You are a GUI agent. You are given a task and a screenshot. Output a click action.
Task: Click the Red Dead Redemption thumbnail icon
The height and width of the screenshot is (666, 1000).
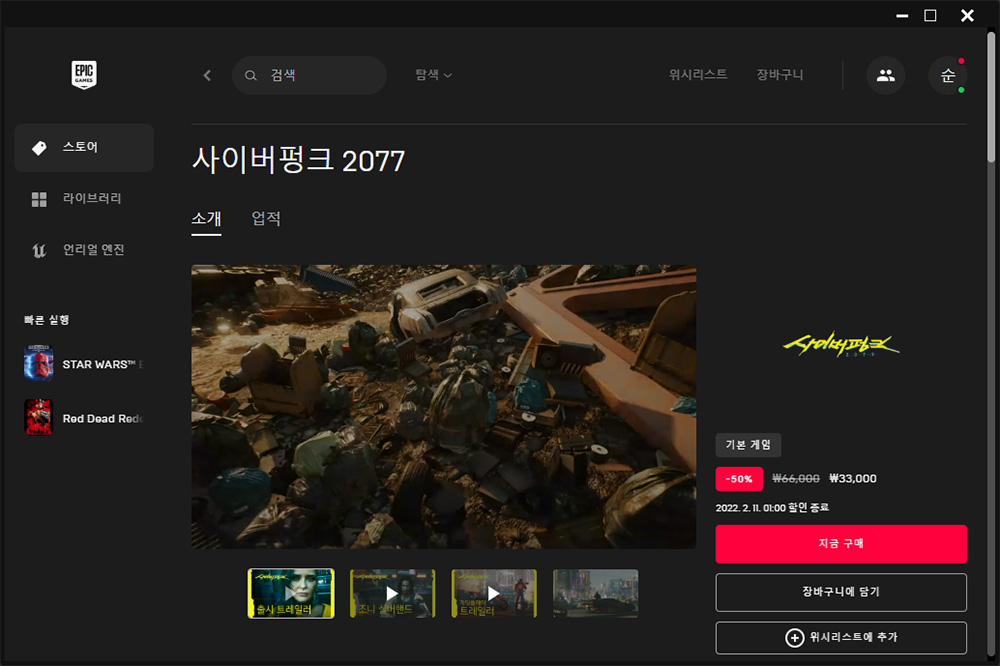pyautogui.click(x=38, y=417)
